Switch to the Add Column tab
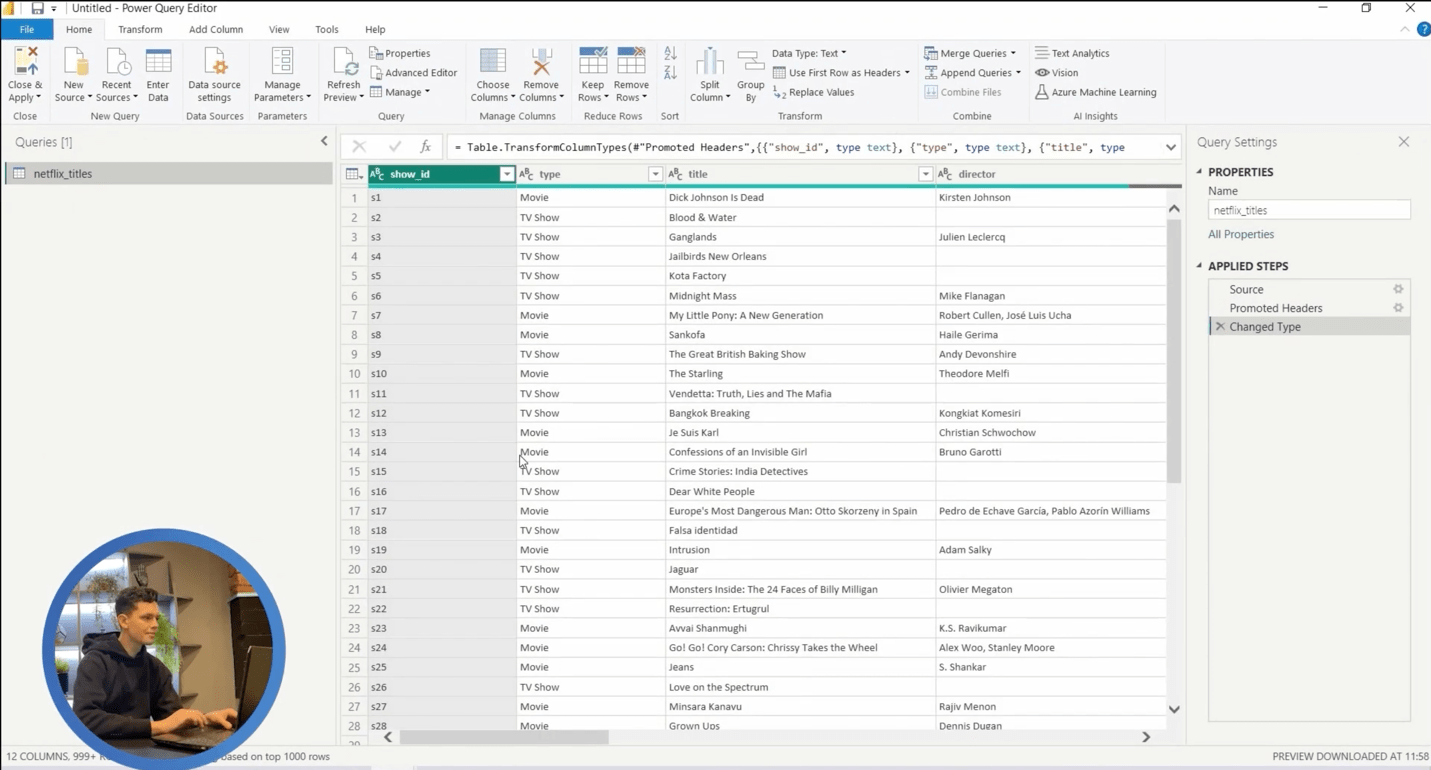1431x770 pixels. (x=216, y=30)
